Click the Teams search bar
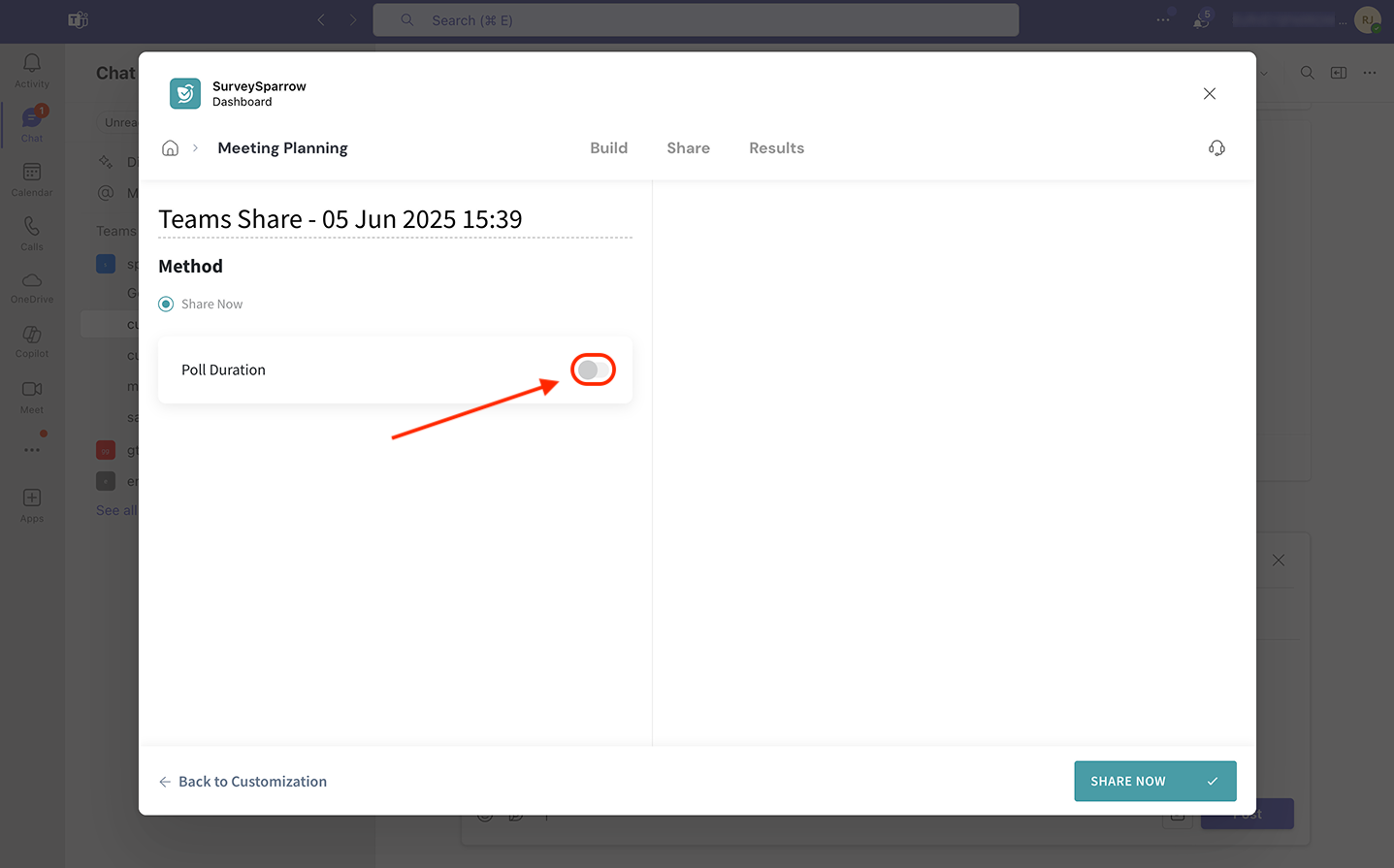This screenshot has height=868, width=1394. (696, 20)
